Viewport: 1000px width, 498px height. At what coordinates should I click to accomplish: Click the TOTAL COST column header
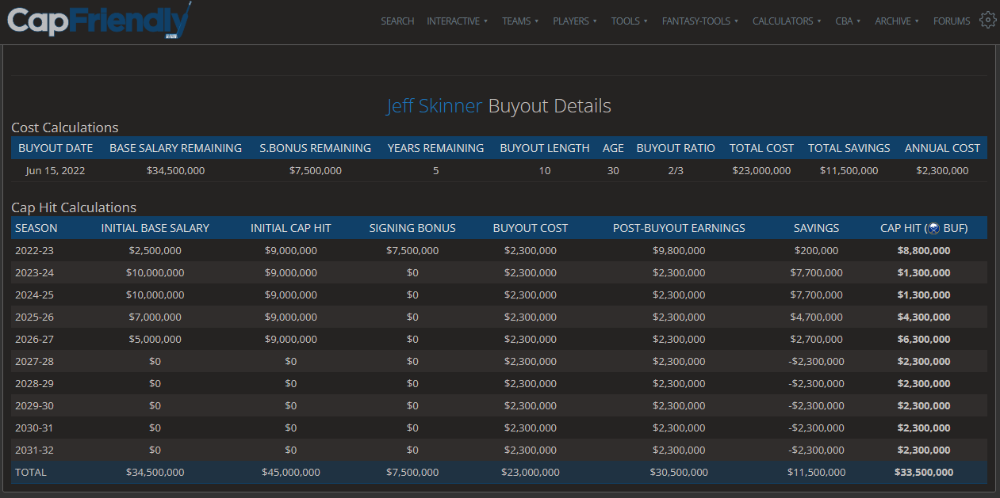click(x=761, y=148)
